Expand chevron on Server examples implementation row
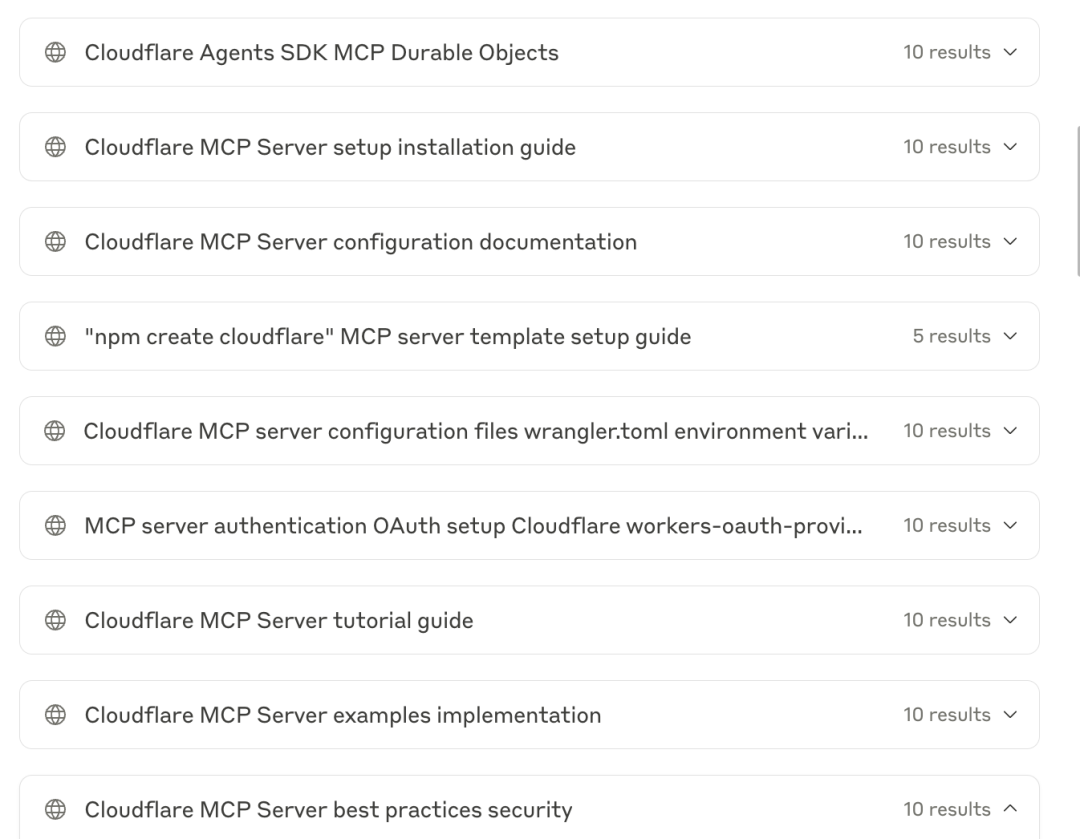1080x839 pixels. click(1009, 715)
